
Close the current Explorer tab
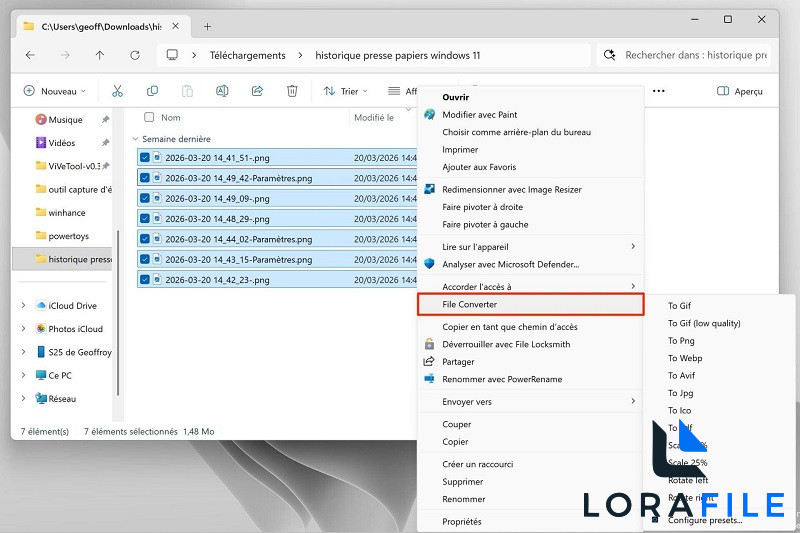pos(176,26)
